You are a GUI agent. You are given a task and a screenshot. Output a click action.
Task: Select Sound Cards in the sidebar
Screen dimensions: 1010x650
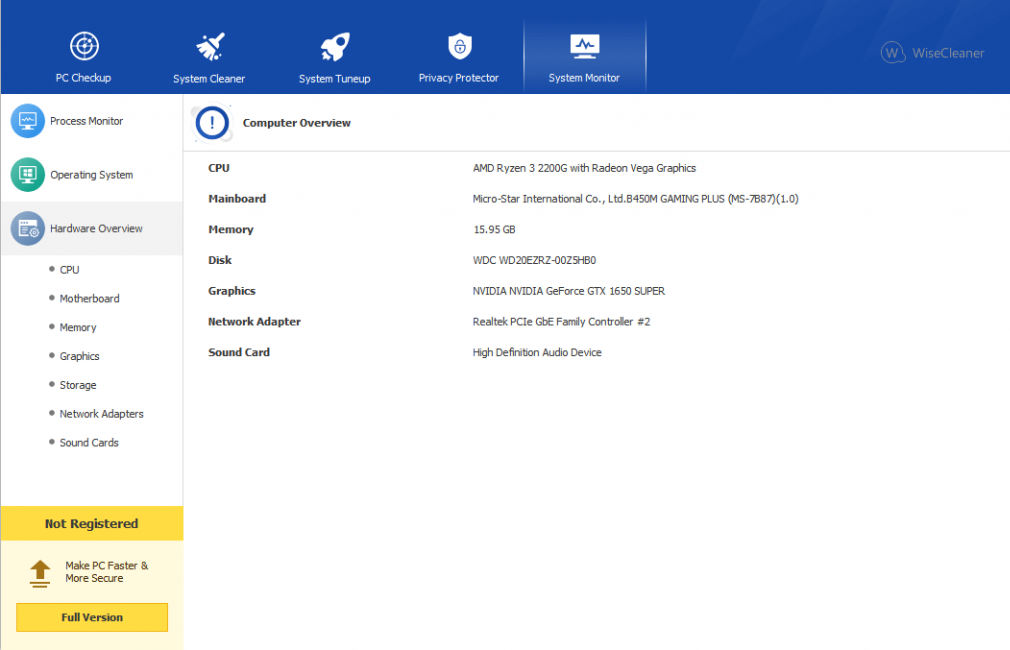[x=89, y=443]
